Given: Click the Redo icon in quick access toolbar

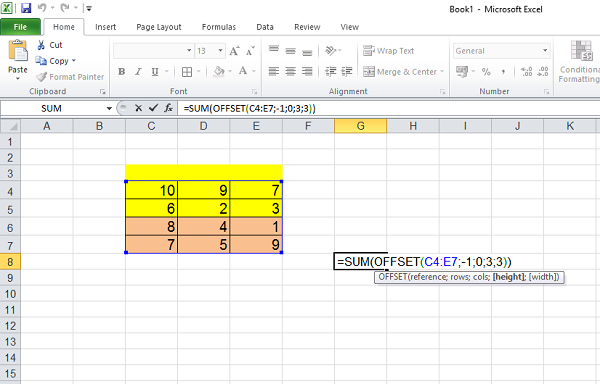Looking at the screenshot, I should point(65,8).
